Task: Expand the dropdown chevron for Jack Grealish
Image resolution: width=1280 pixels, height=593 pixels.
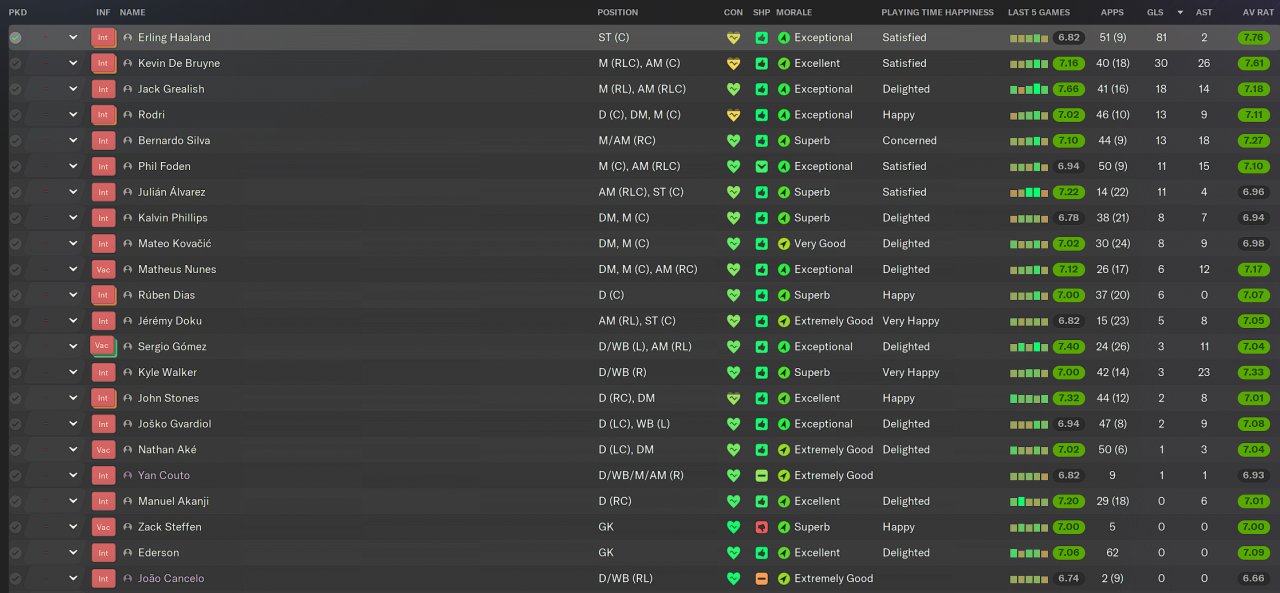Action: (73, 89)
